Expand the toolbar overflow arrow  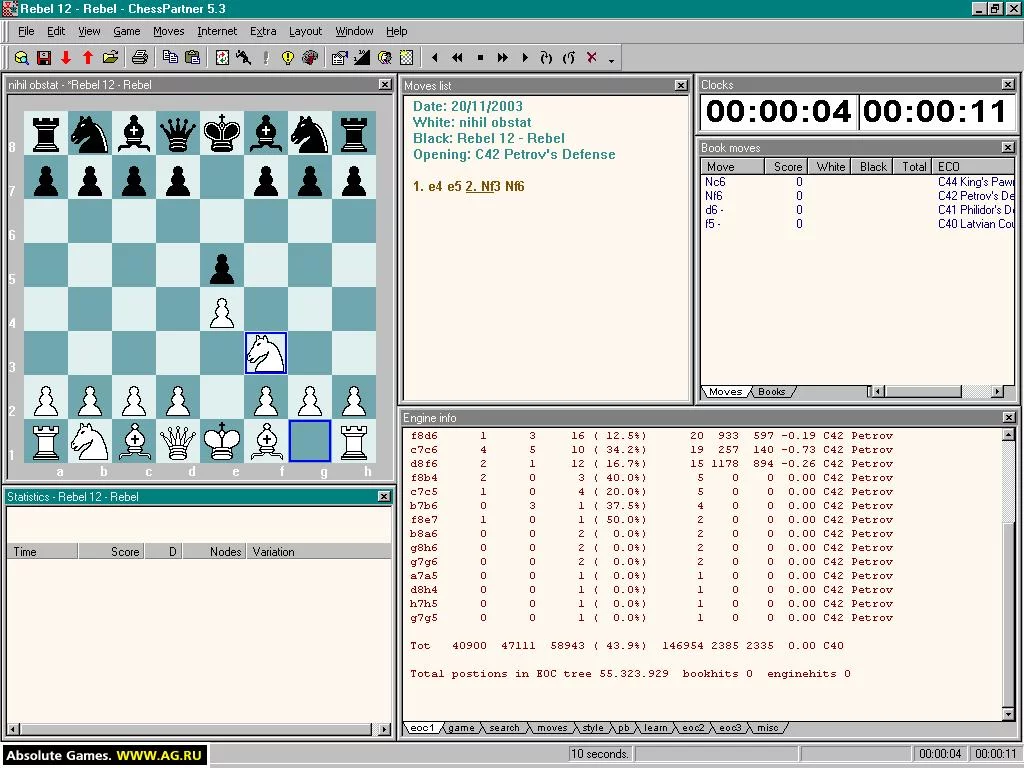coord(611,60)
